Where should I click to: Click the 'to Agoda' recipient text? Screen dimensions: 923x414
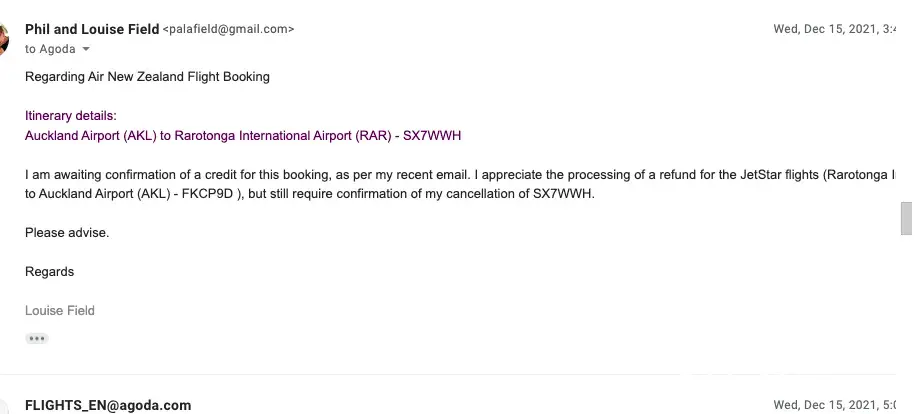[44, 49]
